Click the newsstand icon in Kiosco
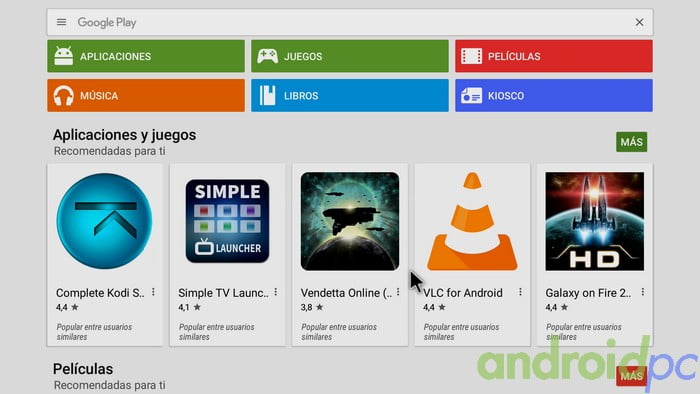This screenshot has height=394, width=700. [x=471, y=95]
